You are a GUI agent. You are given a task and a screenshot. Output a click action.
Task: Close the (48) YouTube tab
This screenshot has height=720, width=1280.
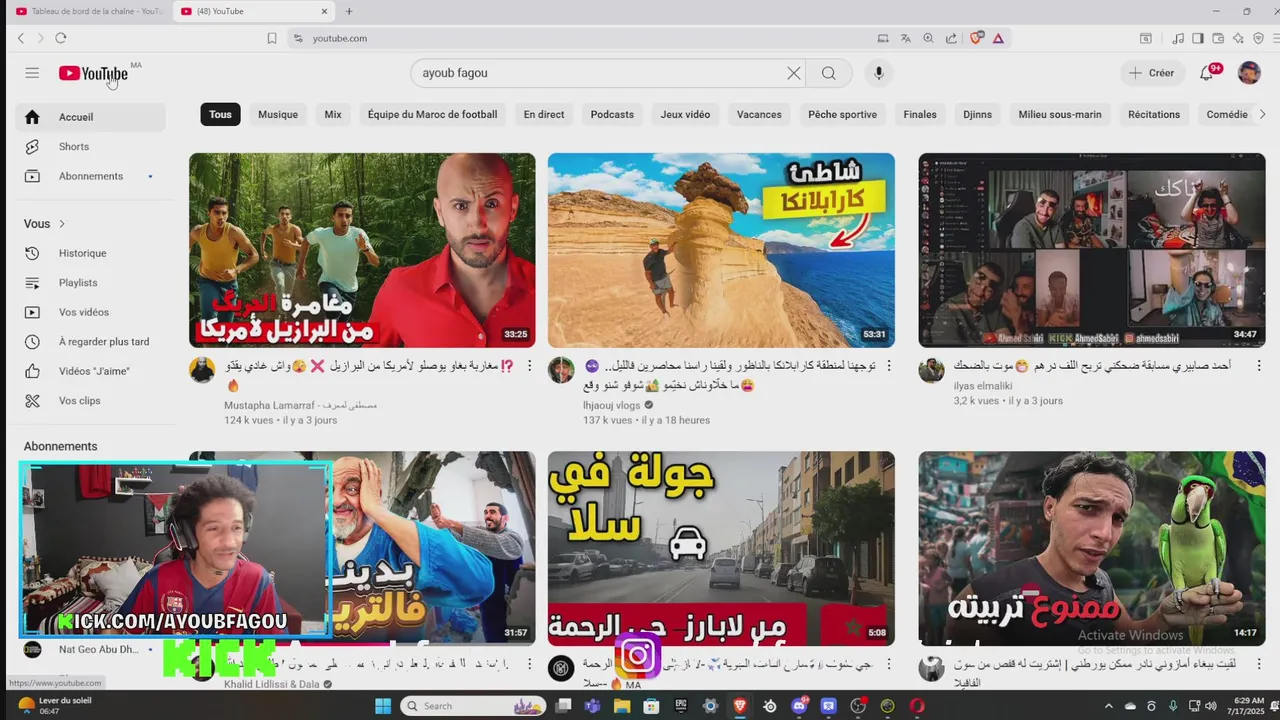[324, 11]
